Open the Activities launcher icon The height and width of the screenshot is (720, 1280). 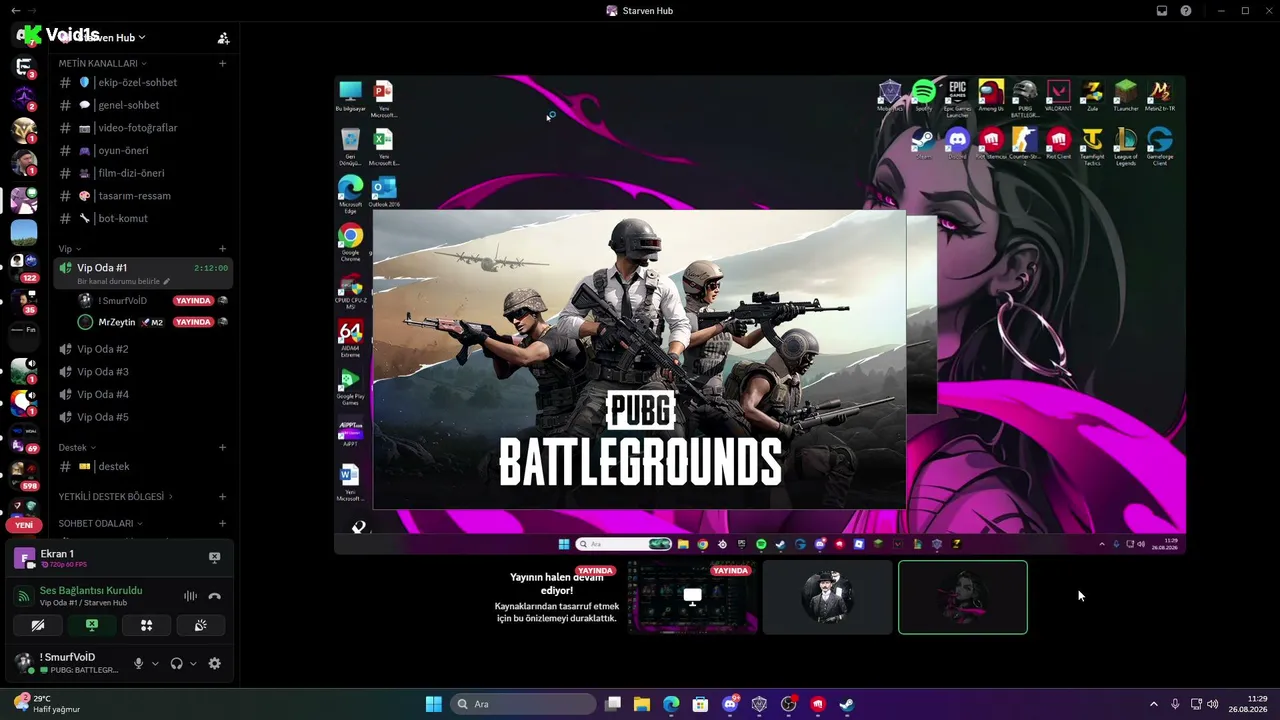146,625
